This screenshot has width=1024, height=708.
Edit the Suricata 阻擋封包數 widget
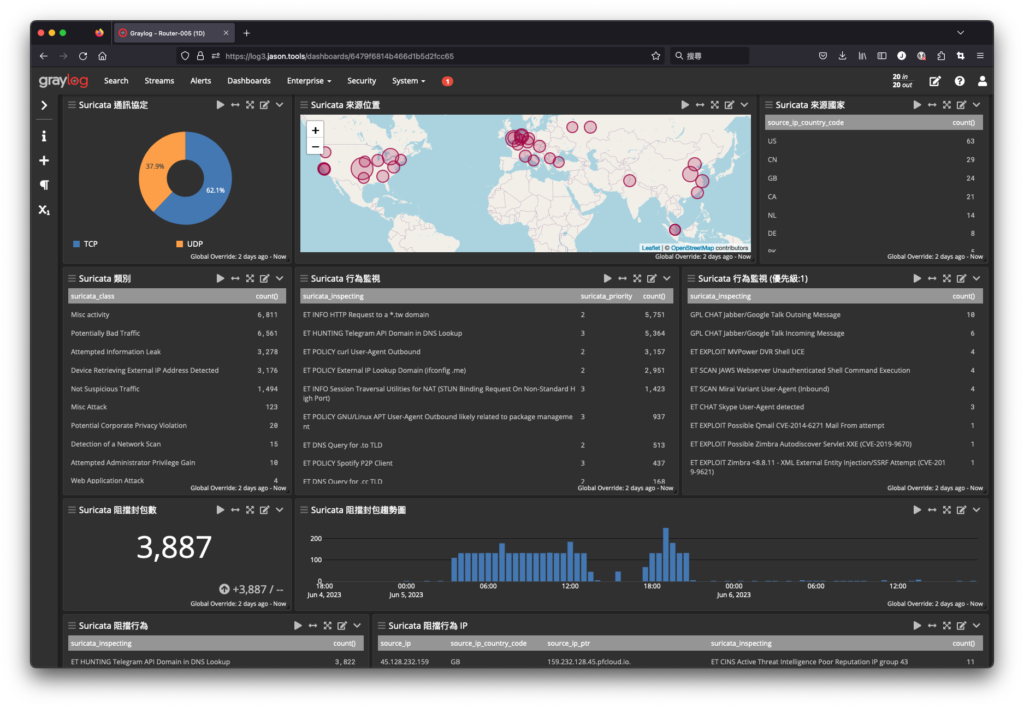coord(264,510)
